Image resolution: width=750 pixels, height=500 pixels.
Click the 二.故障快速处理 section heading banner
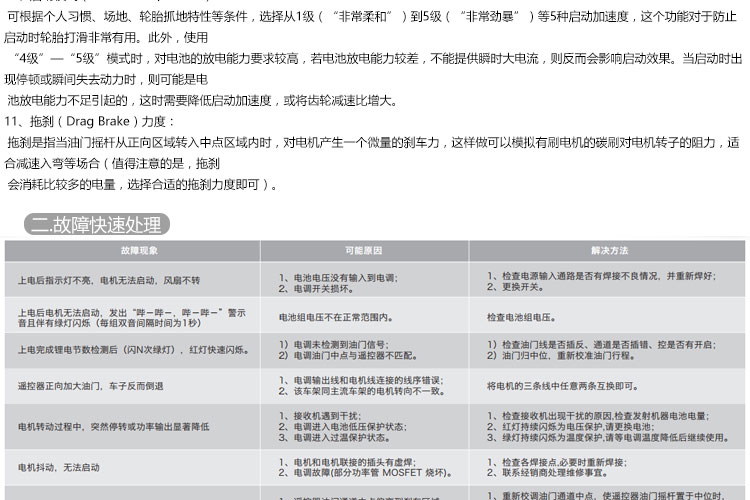95,225
